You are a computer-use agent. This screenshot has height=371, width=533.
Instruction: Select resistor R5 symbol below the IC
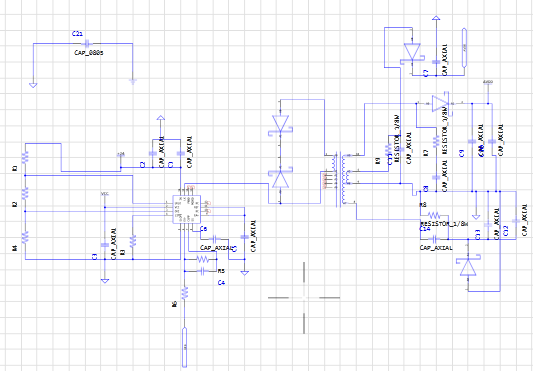[x=203, y=259]
